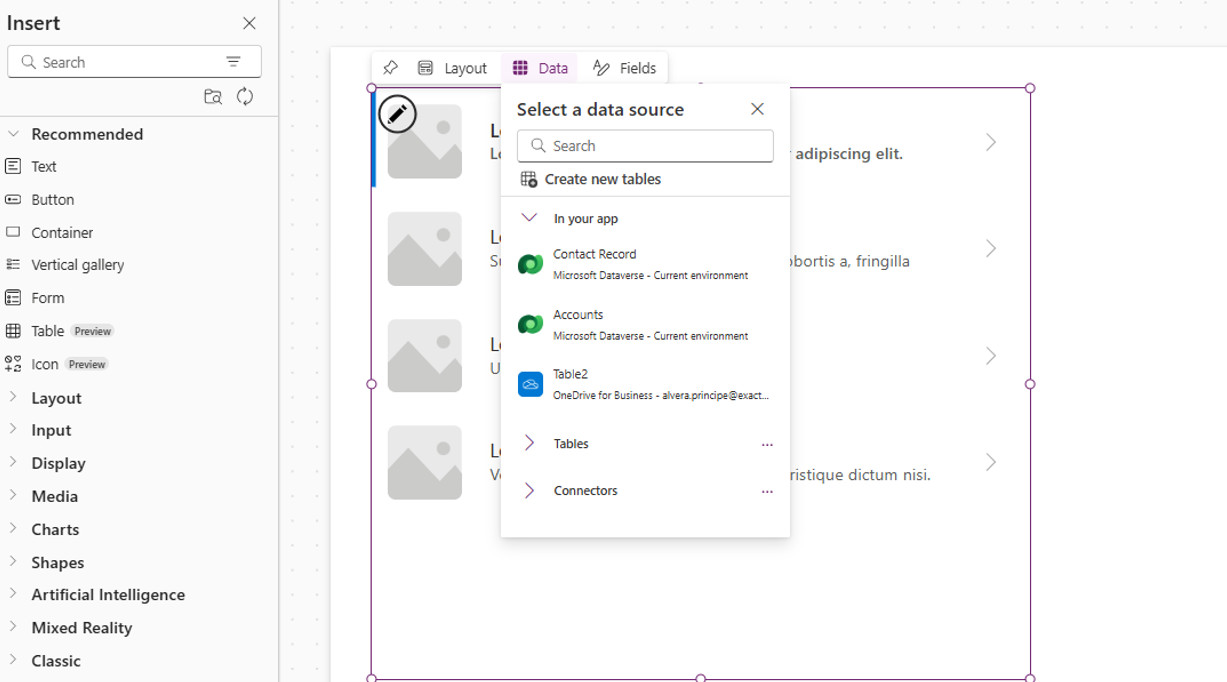This screenshot has height=682, width=1227.
Task: Refresh the Insert pane component list
Action: tap(245, 96)
